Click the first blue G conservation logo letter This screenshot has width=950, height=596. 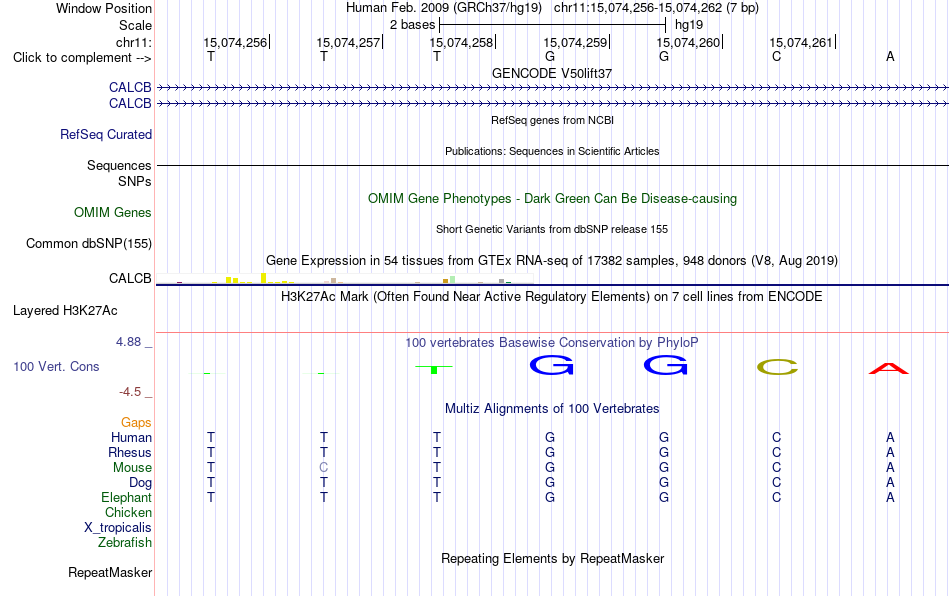click(551, 365)
